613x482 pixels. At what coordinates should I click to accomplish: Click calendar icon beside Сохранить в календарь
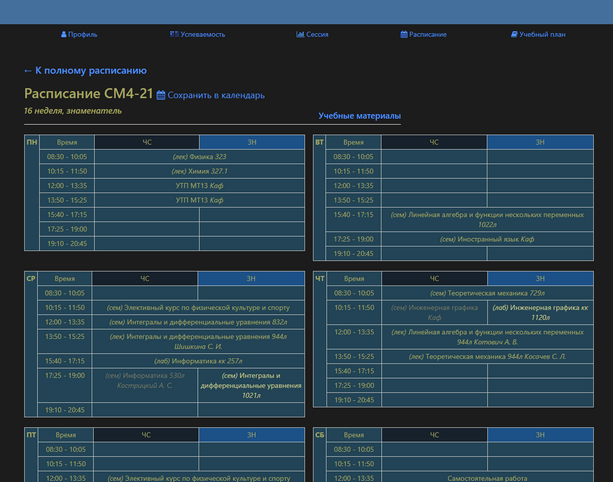(x=161, y=95)
